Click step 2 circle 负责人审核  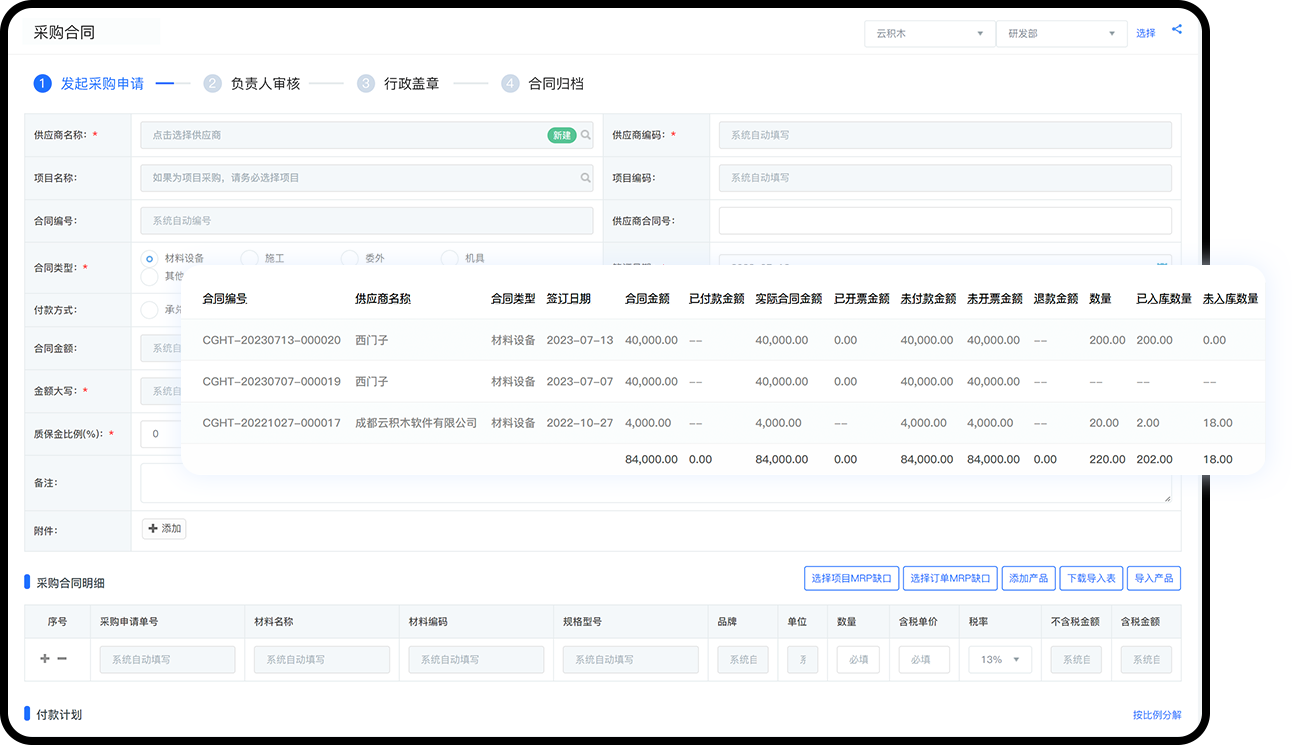point(212,84)
